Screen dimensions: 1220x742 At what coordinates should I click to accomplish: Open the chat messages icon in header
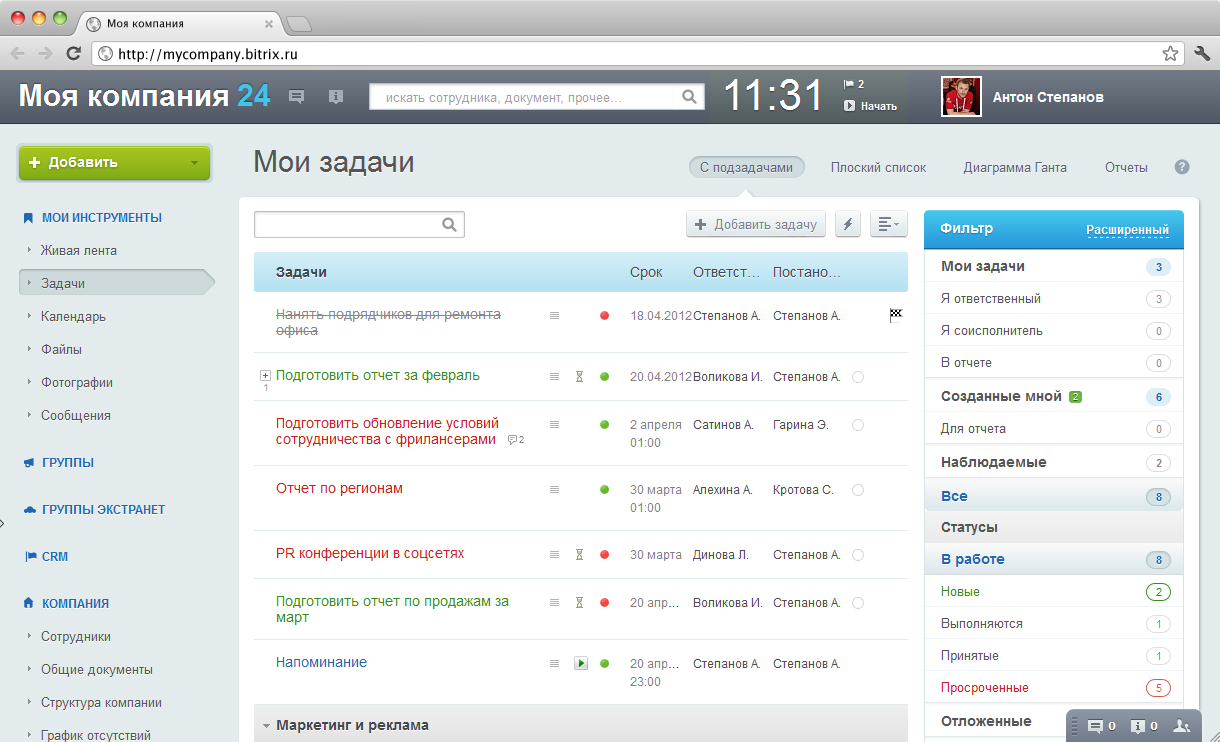point(297,97)
